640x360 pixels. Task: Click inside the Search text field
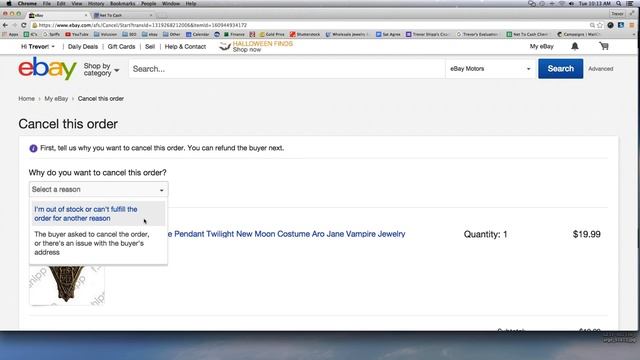(x=287, y=69)
